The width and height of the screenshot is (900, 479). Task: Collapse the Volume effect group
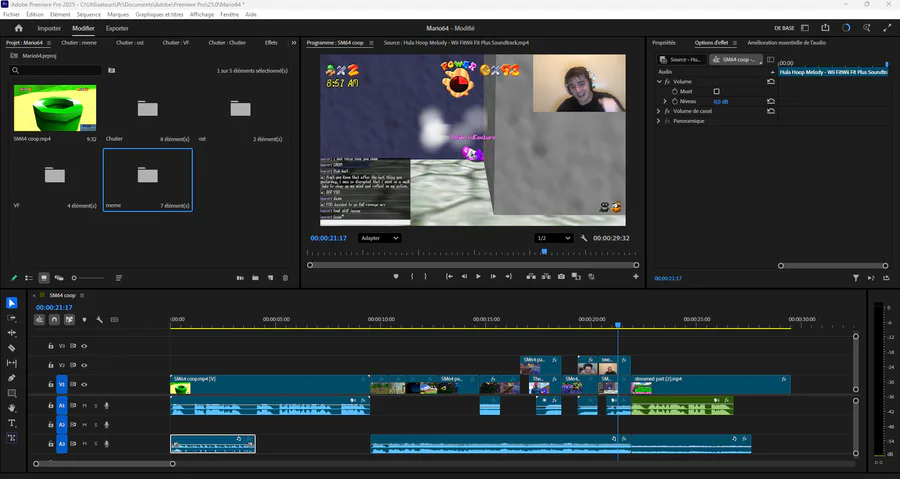[659, 81]
